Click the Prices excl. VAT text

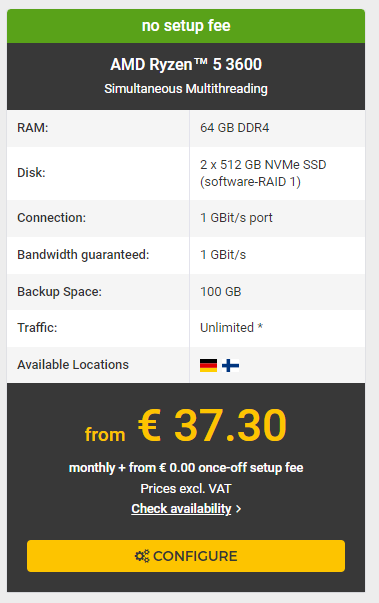[186, 489]
